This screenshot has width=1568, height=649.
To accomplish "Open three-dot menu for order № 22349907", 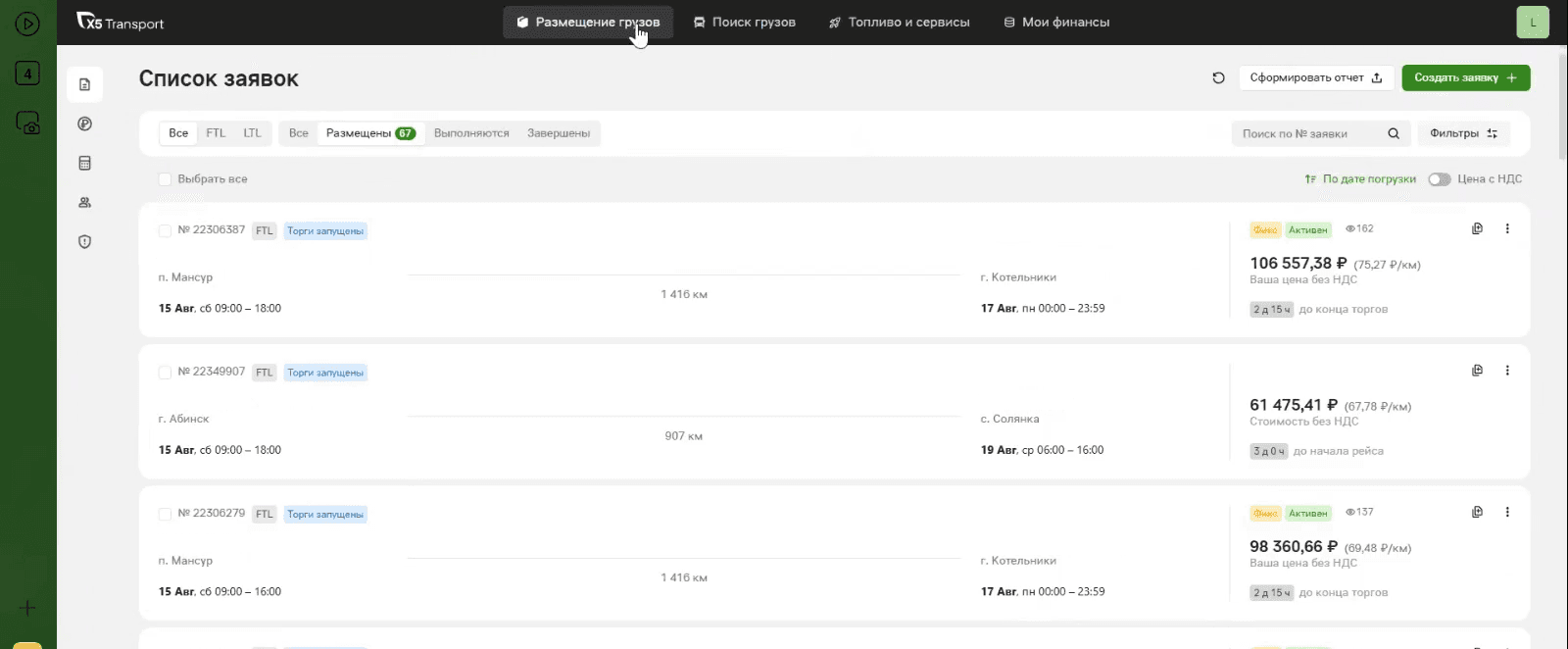I will tap(1507, 371).
